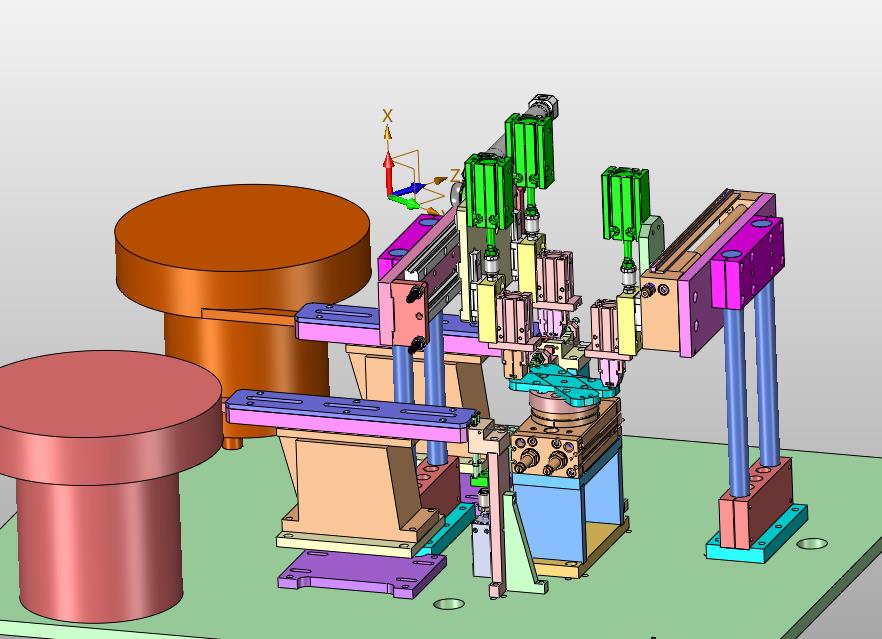Select the magenta block atop the right gantry
This screenshot has height=639, width=882.
click(748, 262)
